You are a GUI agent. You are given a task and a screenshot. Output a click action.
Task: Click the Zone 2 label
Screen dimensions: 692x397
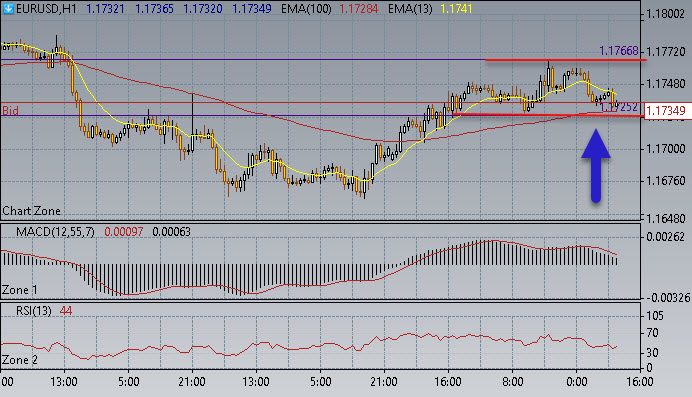pos(20,360)
